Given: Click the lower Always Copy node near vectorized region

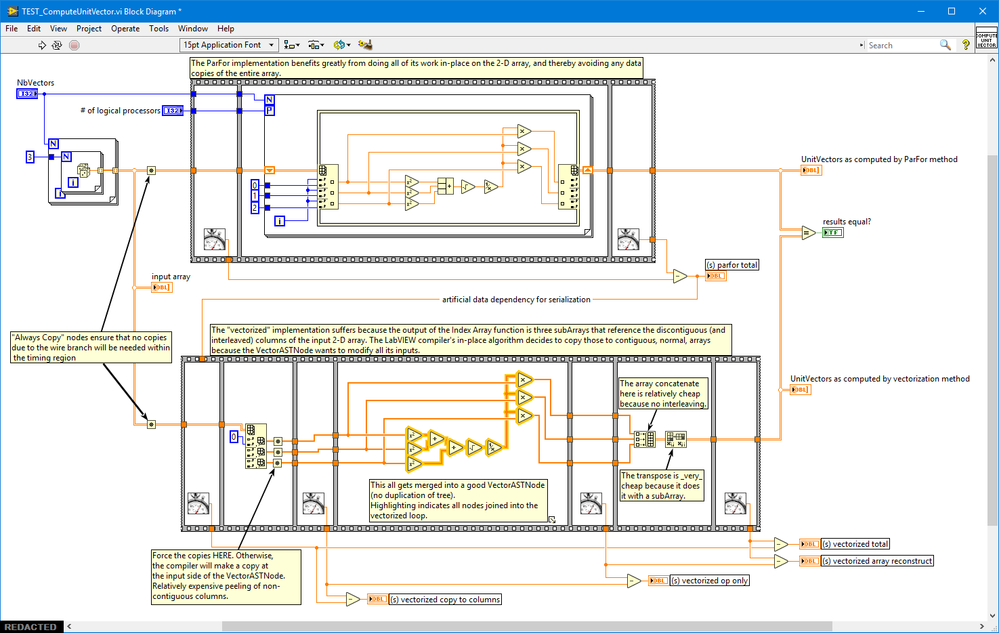Looking at the screenshot, I should 151,424.
